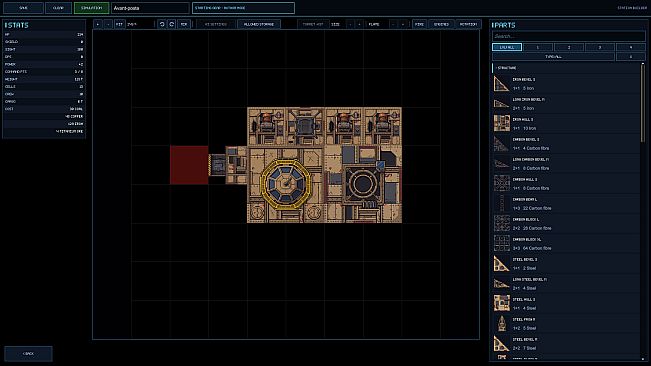Click the Cargo stat row

(44, 102)
